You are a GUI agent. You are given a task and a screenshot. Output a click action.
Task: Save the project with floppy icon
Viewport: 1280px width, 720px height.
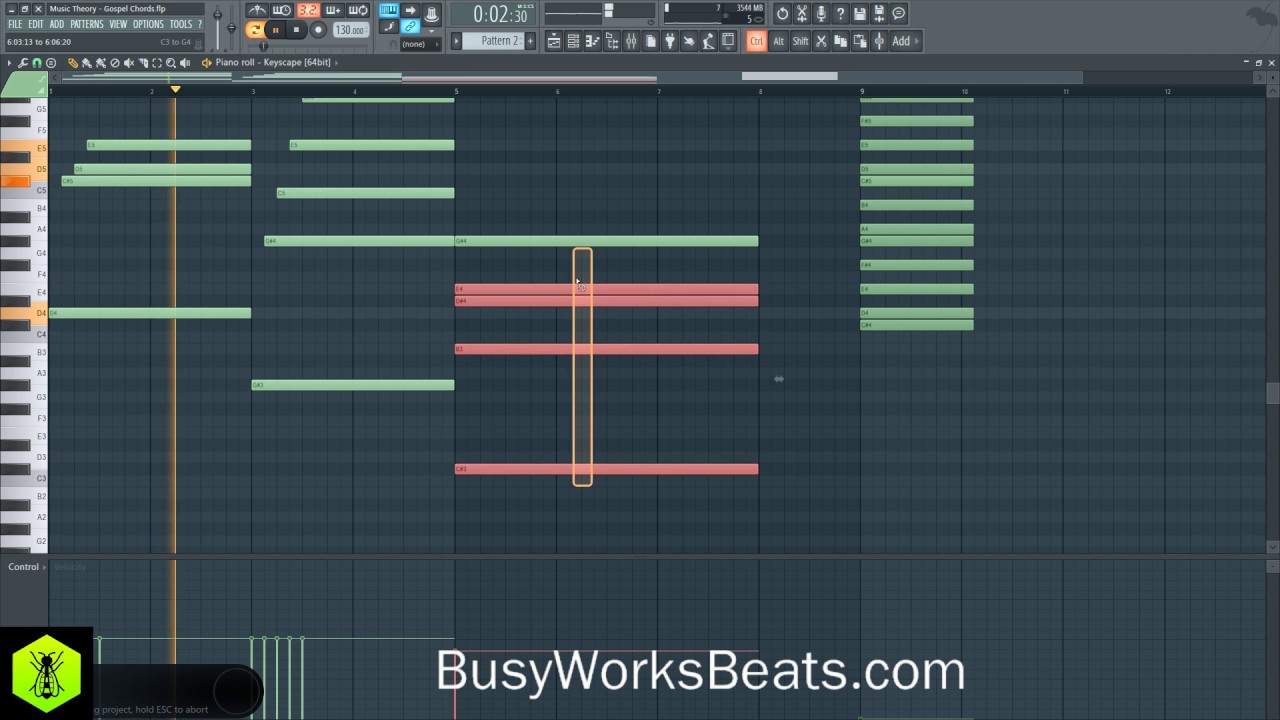(x=860, y=14)
